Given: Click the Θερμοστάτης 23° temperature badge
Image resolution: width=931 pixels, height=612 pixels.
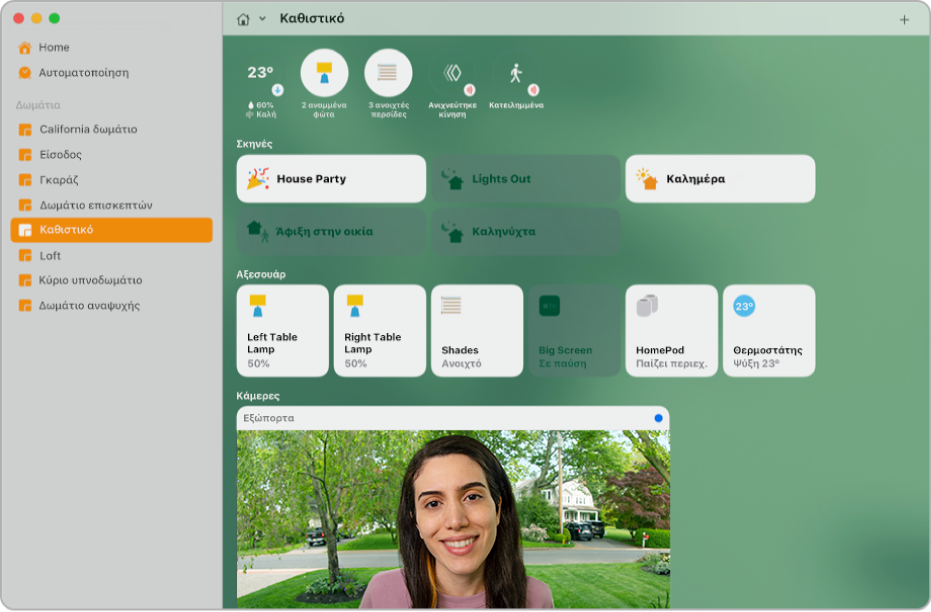Looking at the screenshot, I should 744,306.
